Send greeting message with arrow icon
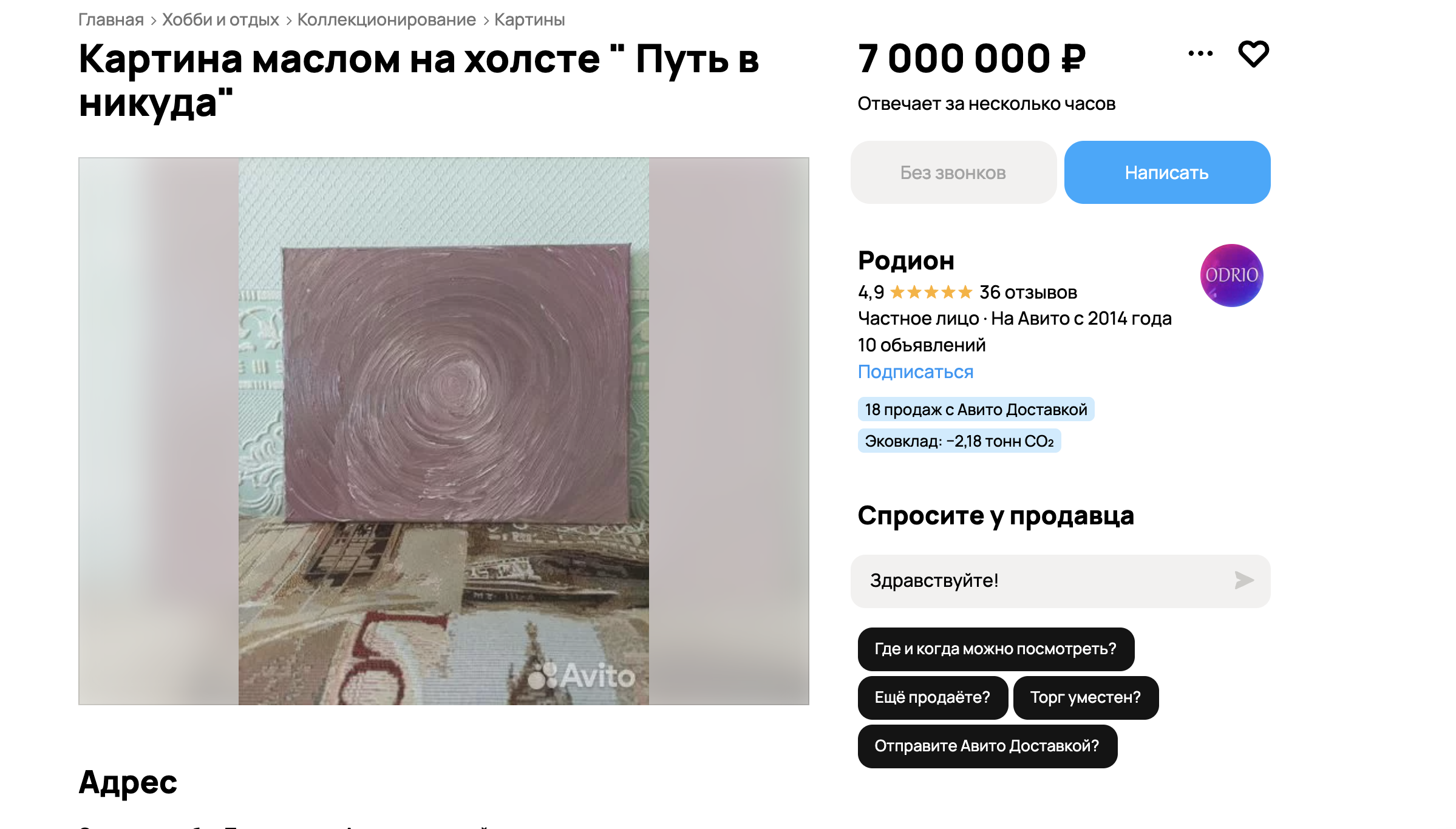1456x829 pixels. pyautogui.click(x=1243, y=580)
